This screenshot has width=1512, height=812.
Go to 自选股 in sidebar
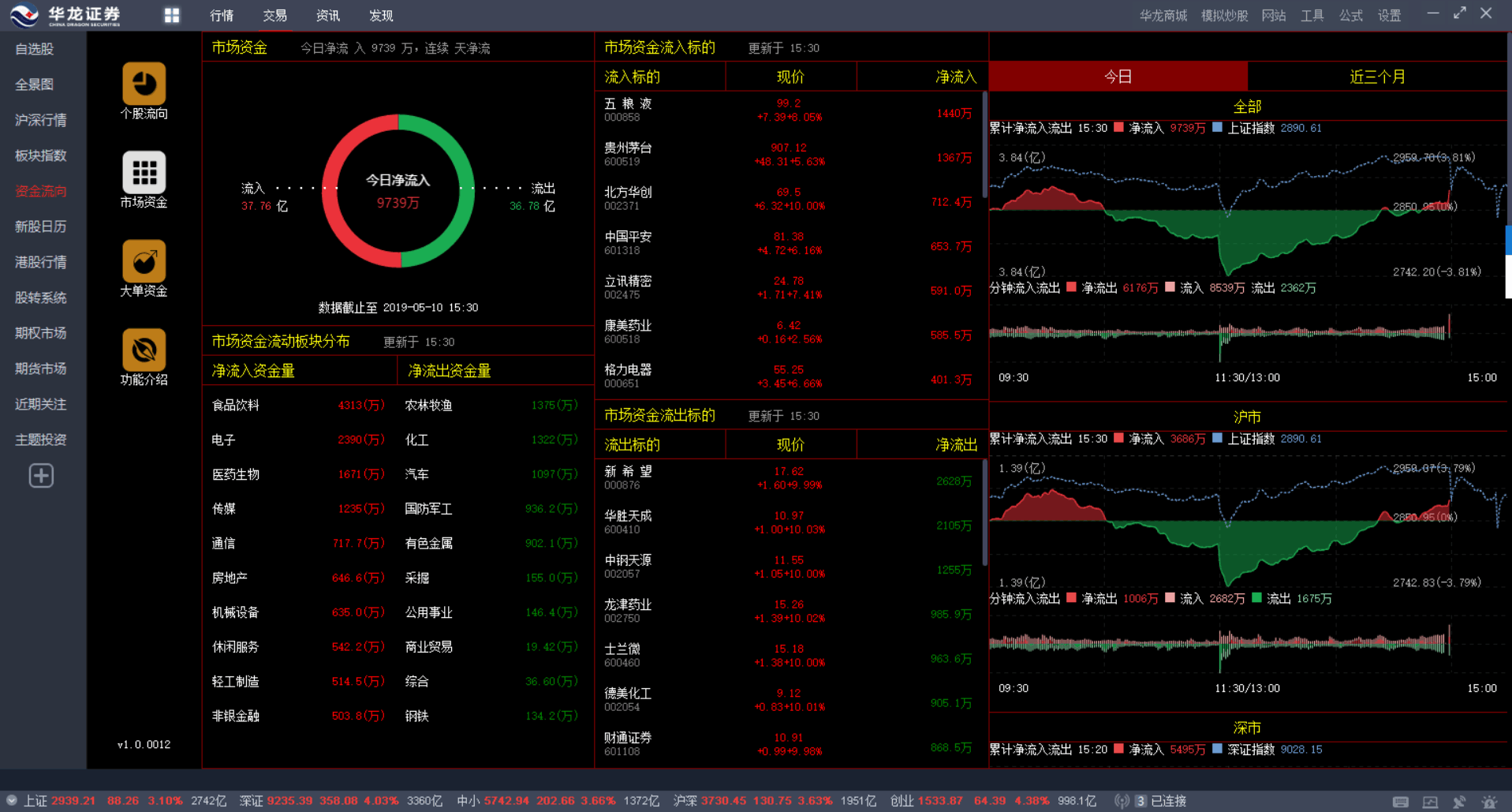tap(35, 49)
